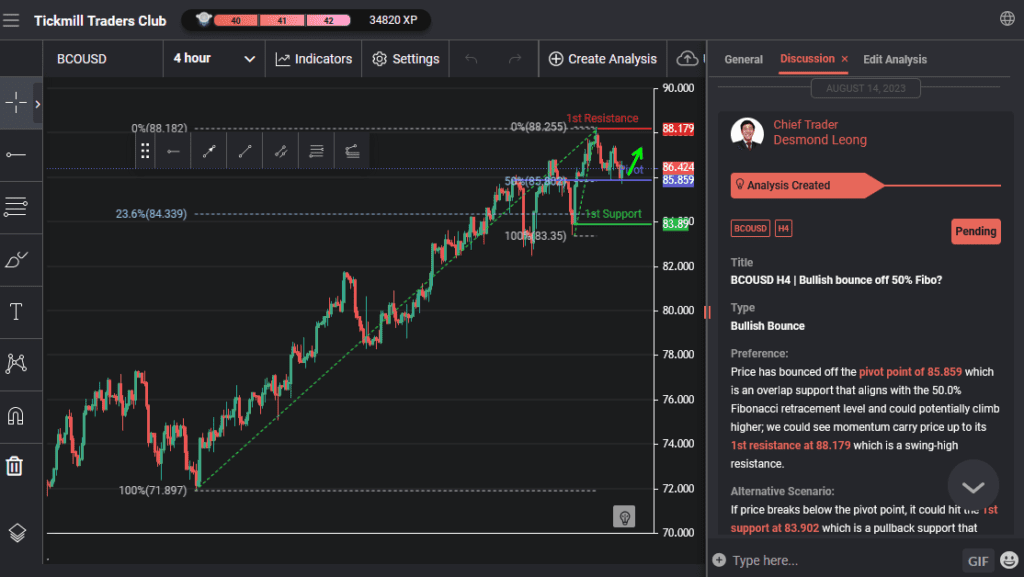Select the Fib channel tool in floating toolbar

pyautogui.click(x=353, y=151)
